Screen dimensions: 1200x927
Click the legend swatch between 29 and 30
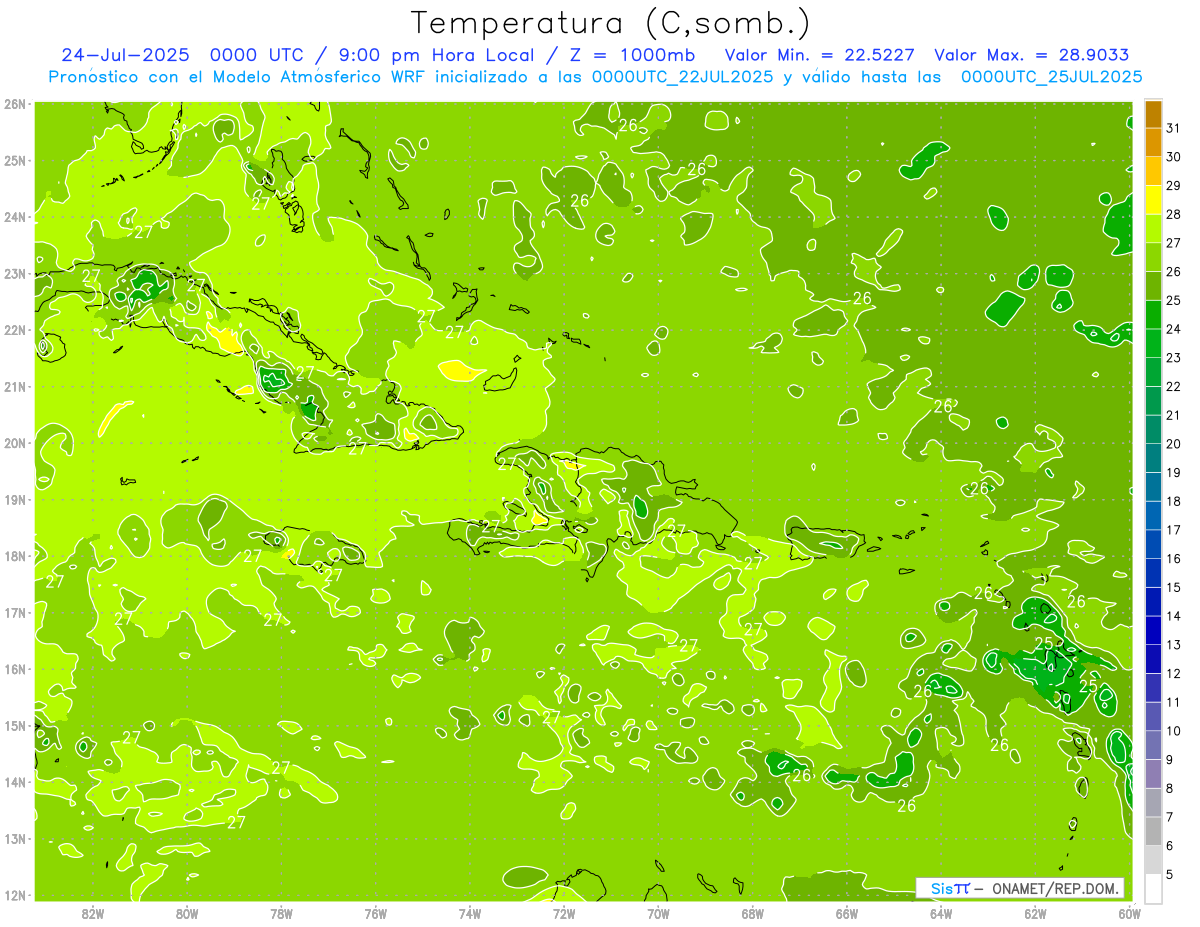tap(1153, 171)
